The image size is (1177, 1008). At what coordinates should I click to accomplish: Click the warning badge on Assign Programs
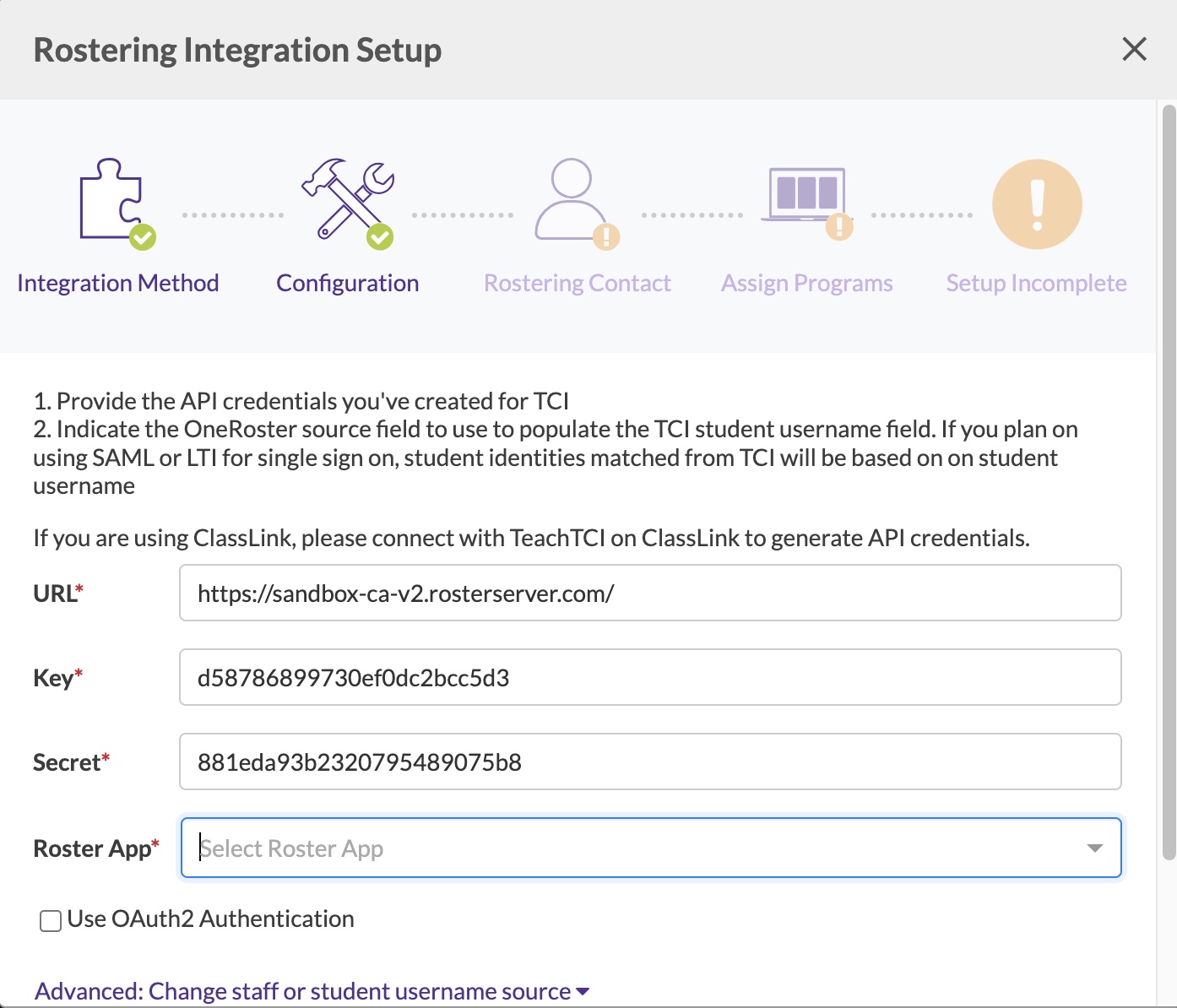click(838, 227)
